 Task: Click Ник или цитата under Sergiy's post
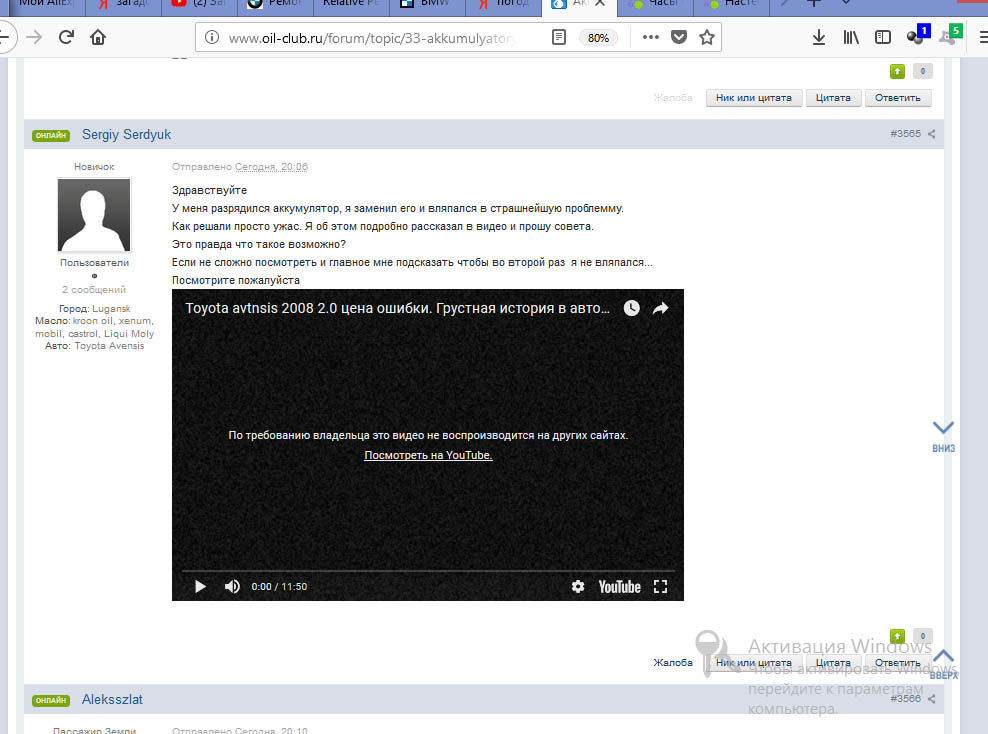754,663
